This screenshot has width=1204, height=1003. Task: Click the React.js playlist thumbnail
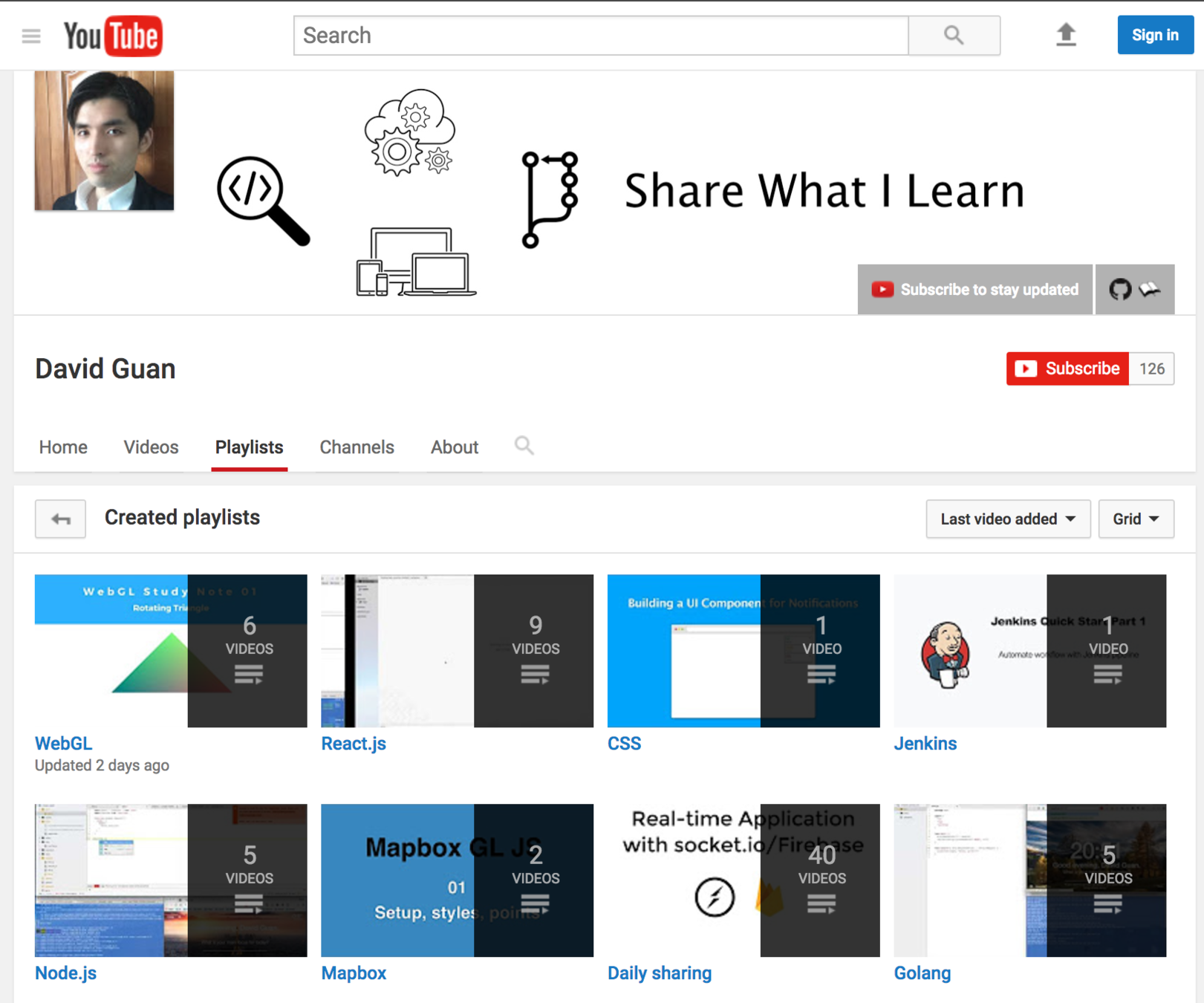457,651
